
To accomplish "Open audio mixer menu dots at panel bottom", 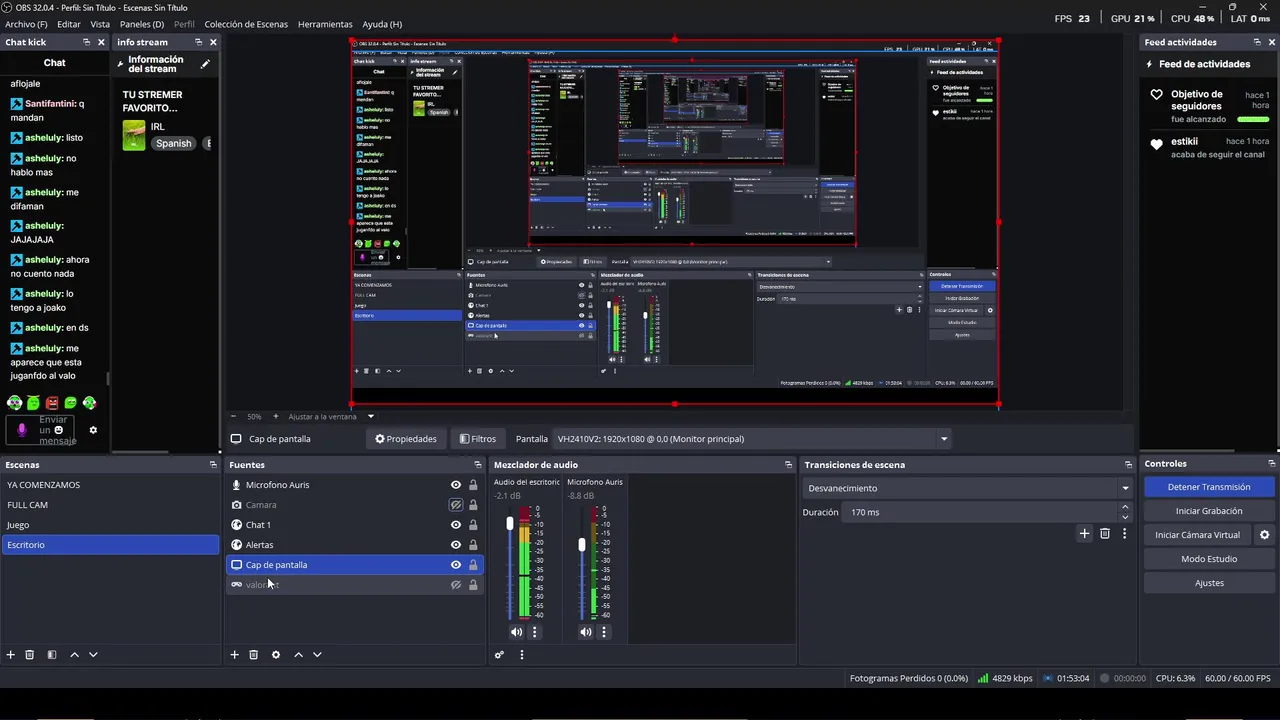I will (x=521, y=655).
